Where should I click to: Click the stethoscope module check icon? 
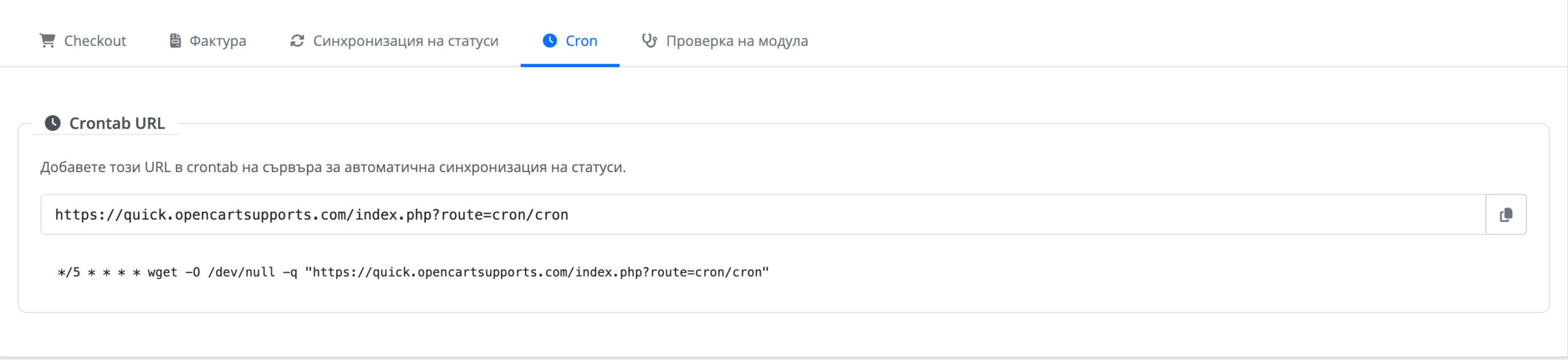click(x=649, y=40)
